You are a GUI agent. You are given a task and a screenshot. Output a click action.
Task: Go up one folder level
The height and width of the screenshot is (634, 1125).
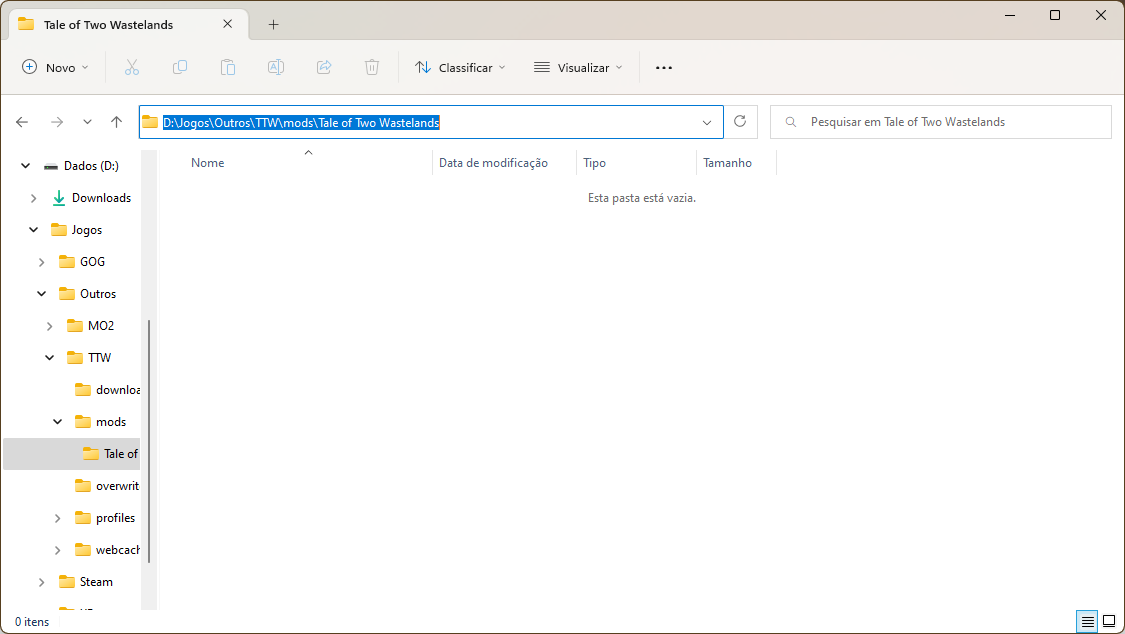[x=116, y=122]
